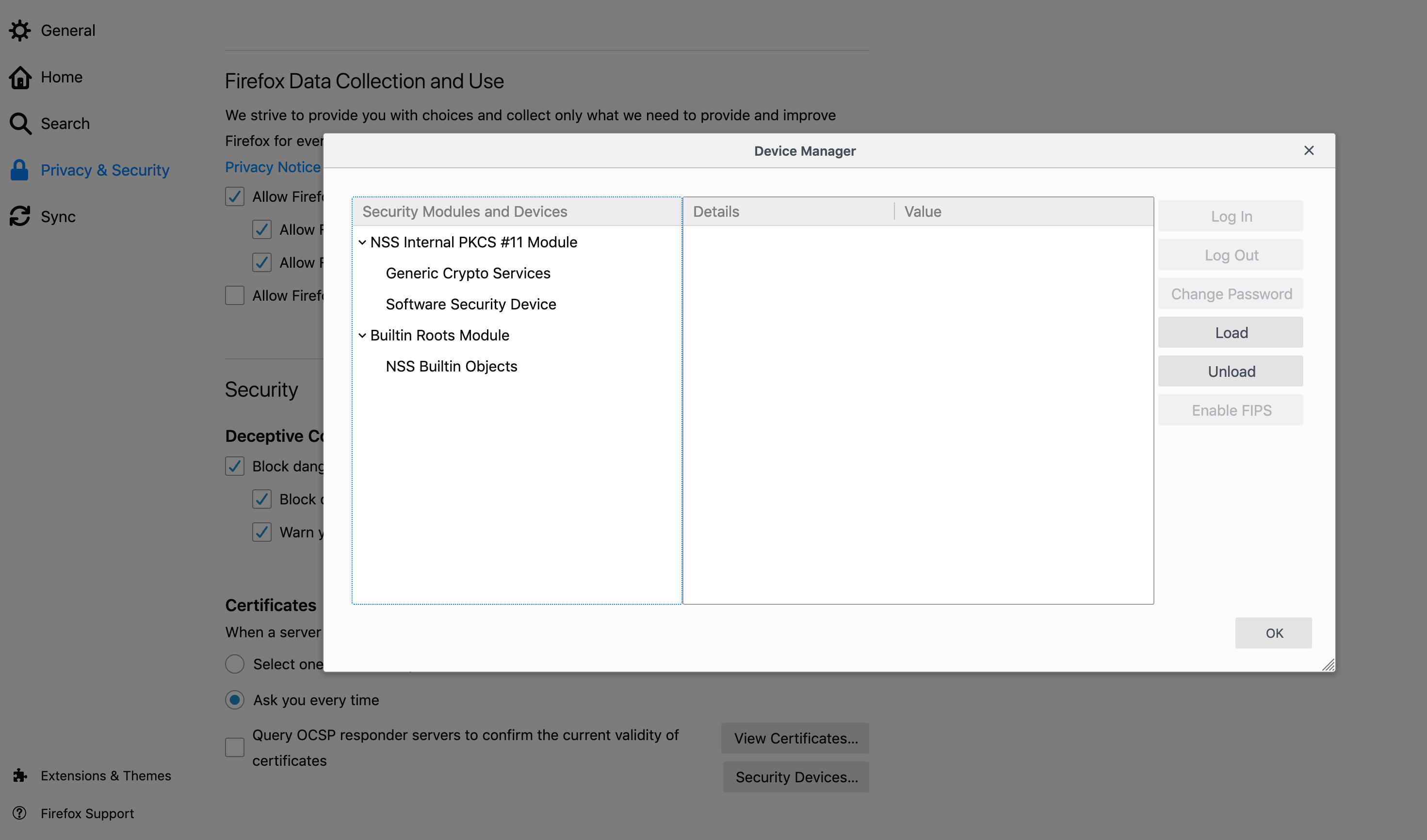Viewport: 1427px width, 840px height.
Task: Click the General gear icon
Action: 20,31
